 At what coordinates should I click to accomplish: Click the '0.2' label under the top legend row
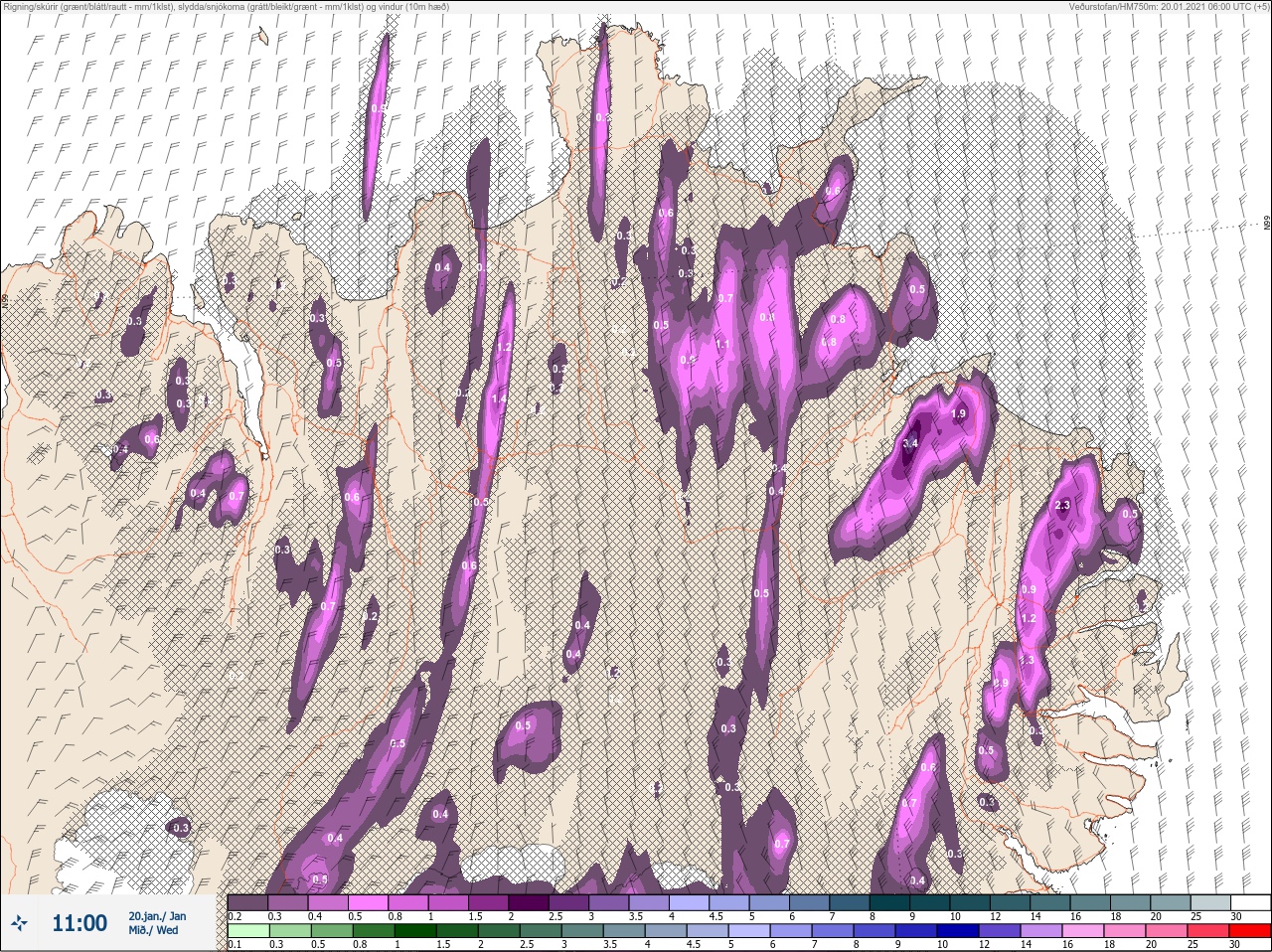235,916
